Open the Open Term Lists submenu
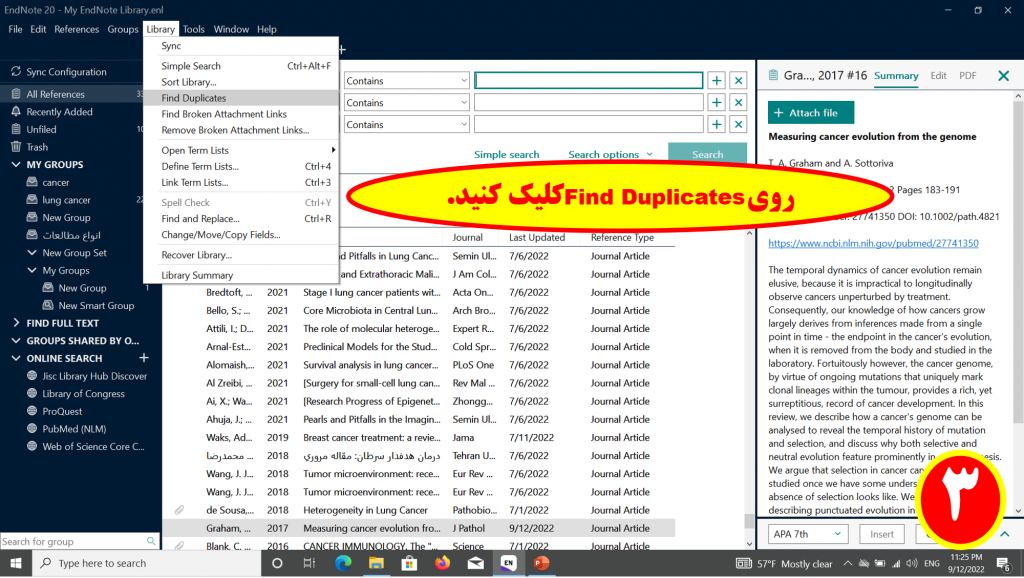Screen dimensions: 1024x578 pyautogui.click(x=240, y=150)
